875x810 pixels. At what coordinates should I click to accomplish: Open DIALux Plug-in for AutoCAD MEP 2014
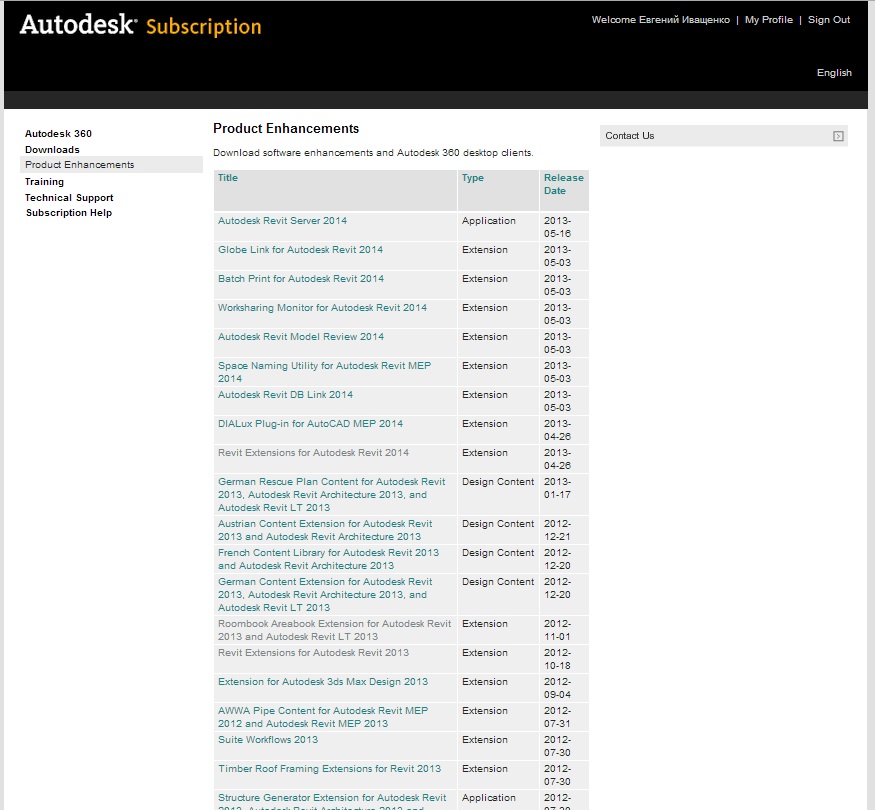point(310,423)
